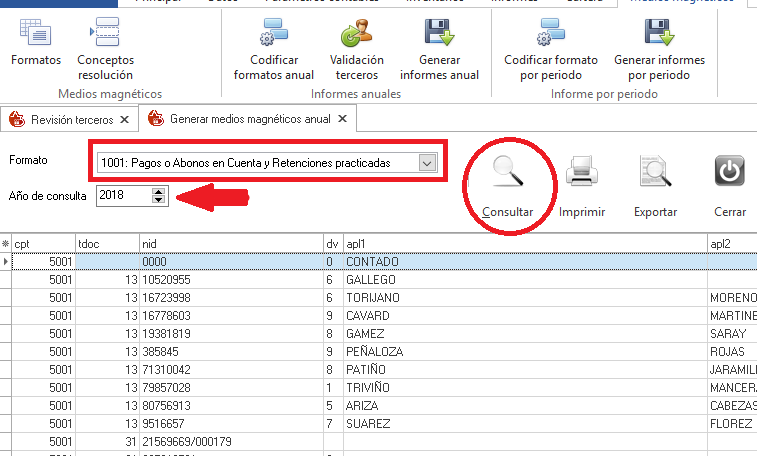Select the row with GALLEGO
The width and height of the screenshot is (757, 456).
point(371,279)
